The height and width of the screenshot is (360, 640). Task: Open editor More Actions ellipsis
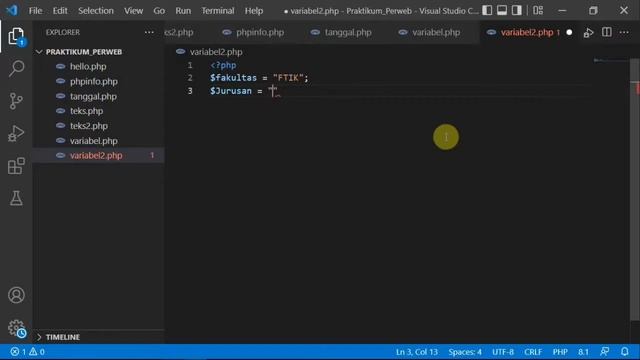tap(624, 32)
